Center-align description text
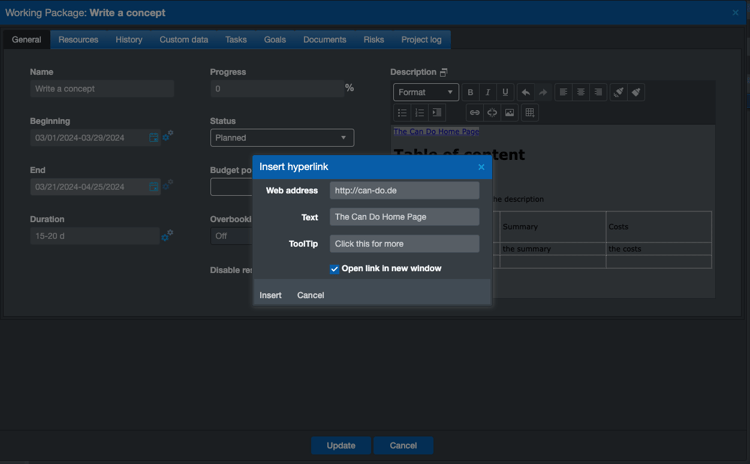Viewport: 750px width, 464px height. pos(581,92)
